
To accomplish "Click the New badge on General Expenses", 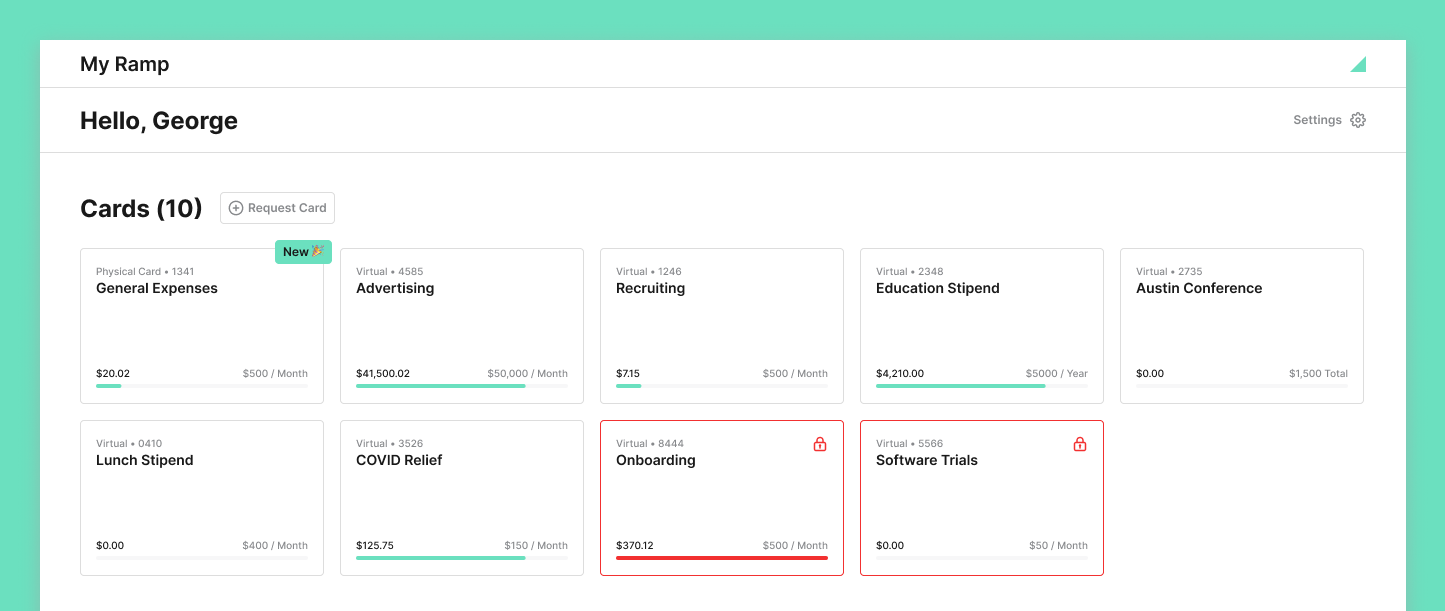I will (x=303, y=252).
